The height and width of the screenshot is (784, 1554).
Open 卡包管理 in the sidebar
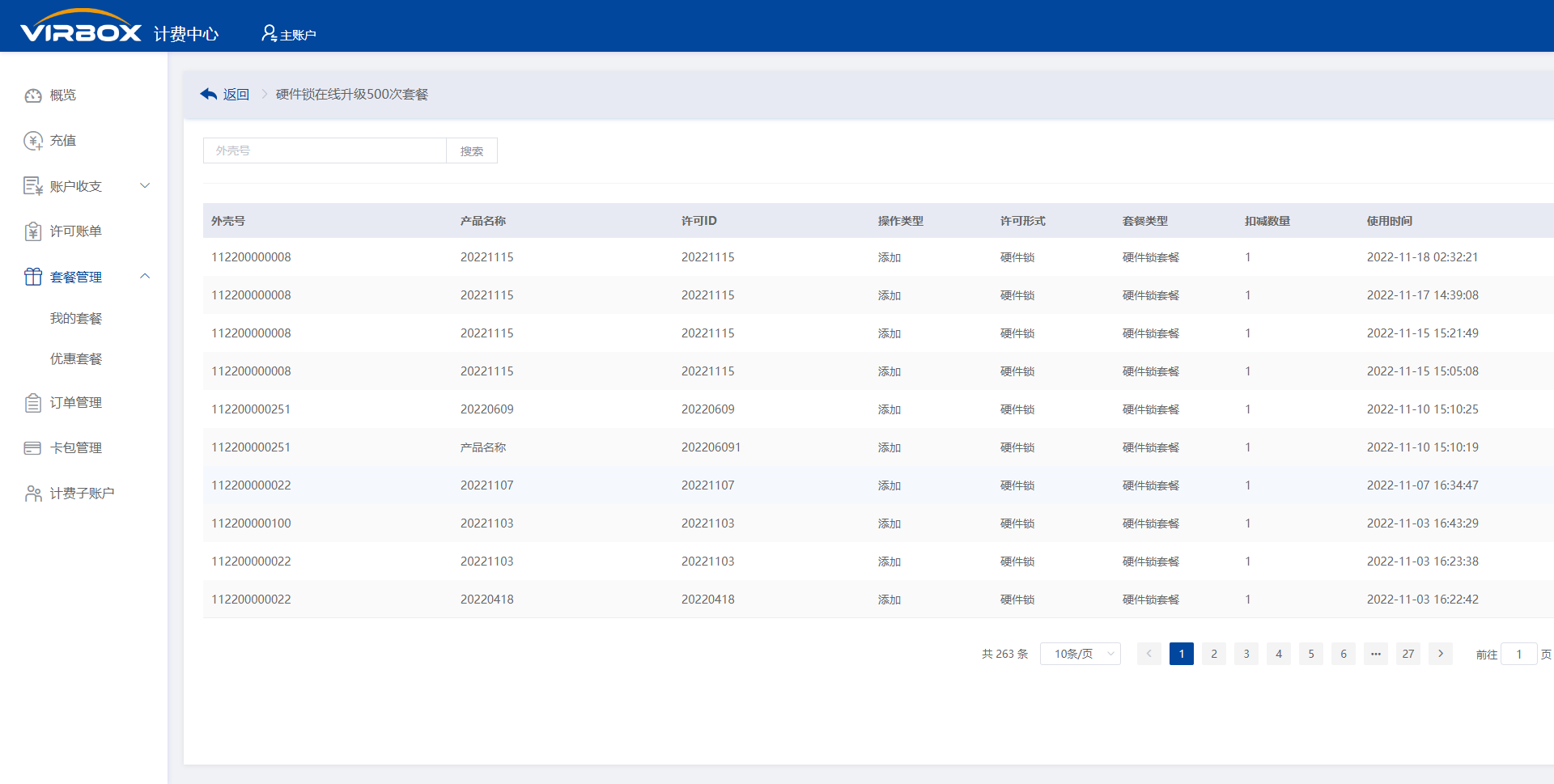(76, 448)
